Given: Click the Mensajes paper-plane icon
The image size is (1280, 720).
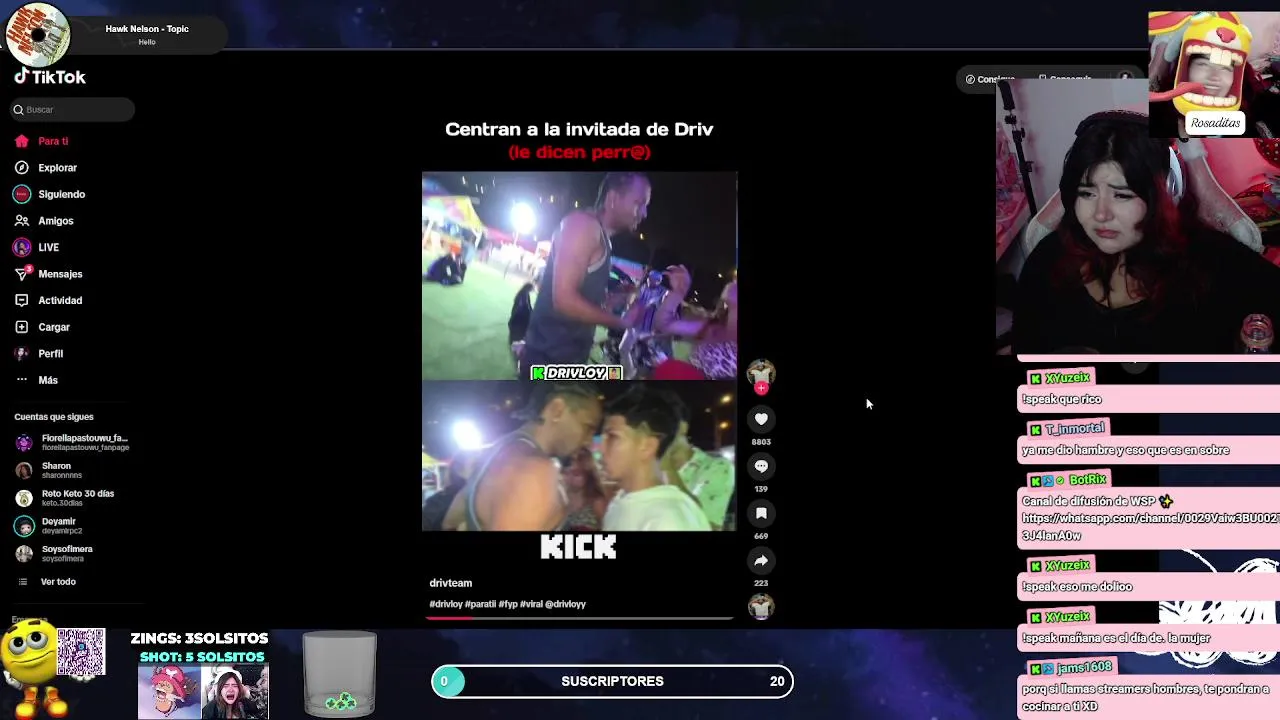Looking at the screenshot, I should [22, 274].
